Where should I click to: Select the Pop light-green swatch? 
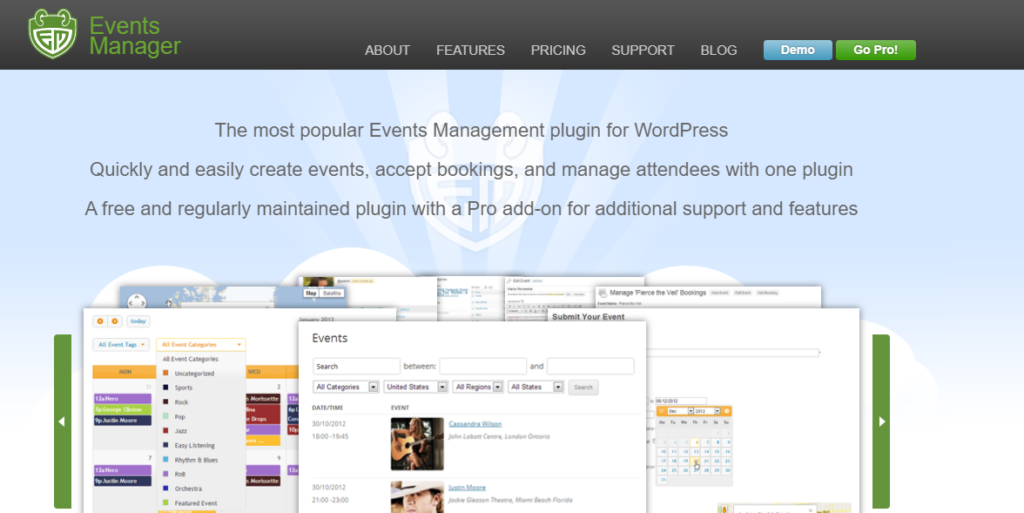pyautogui.click(x=165, y=416)
